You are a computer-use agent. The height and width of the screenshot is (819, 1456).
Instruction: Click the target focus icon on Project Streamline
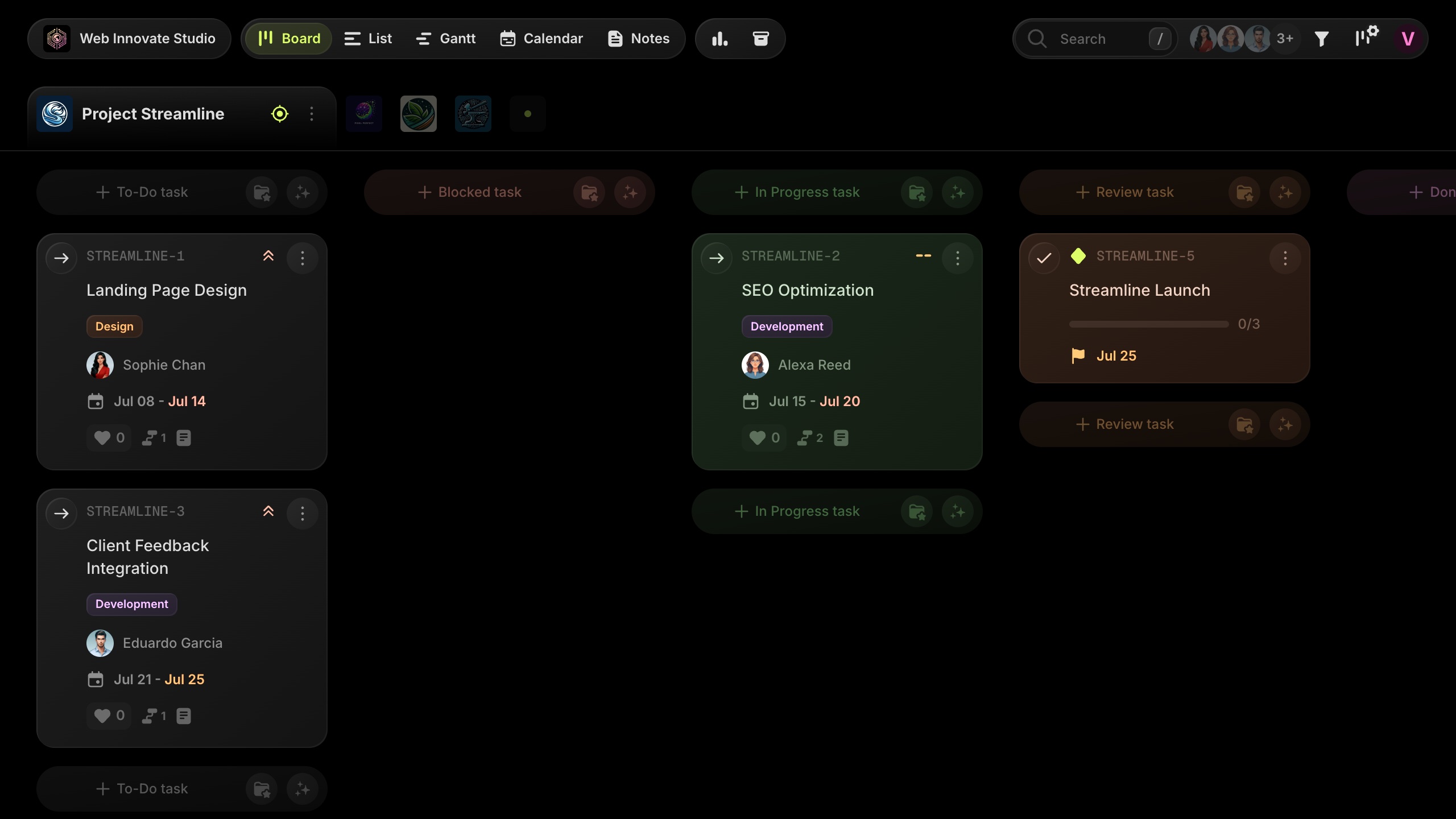coord(280,114)
